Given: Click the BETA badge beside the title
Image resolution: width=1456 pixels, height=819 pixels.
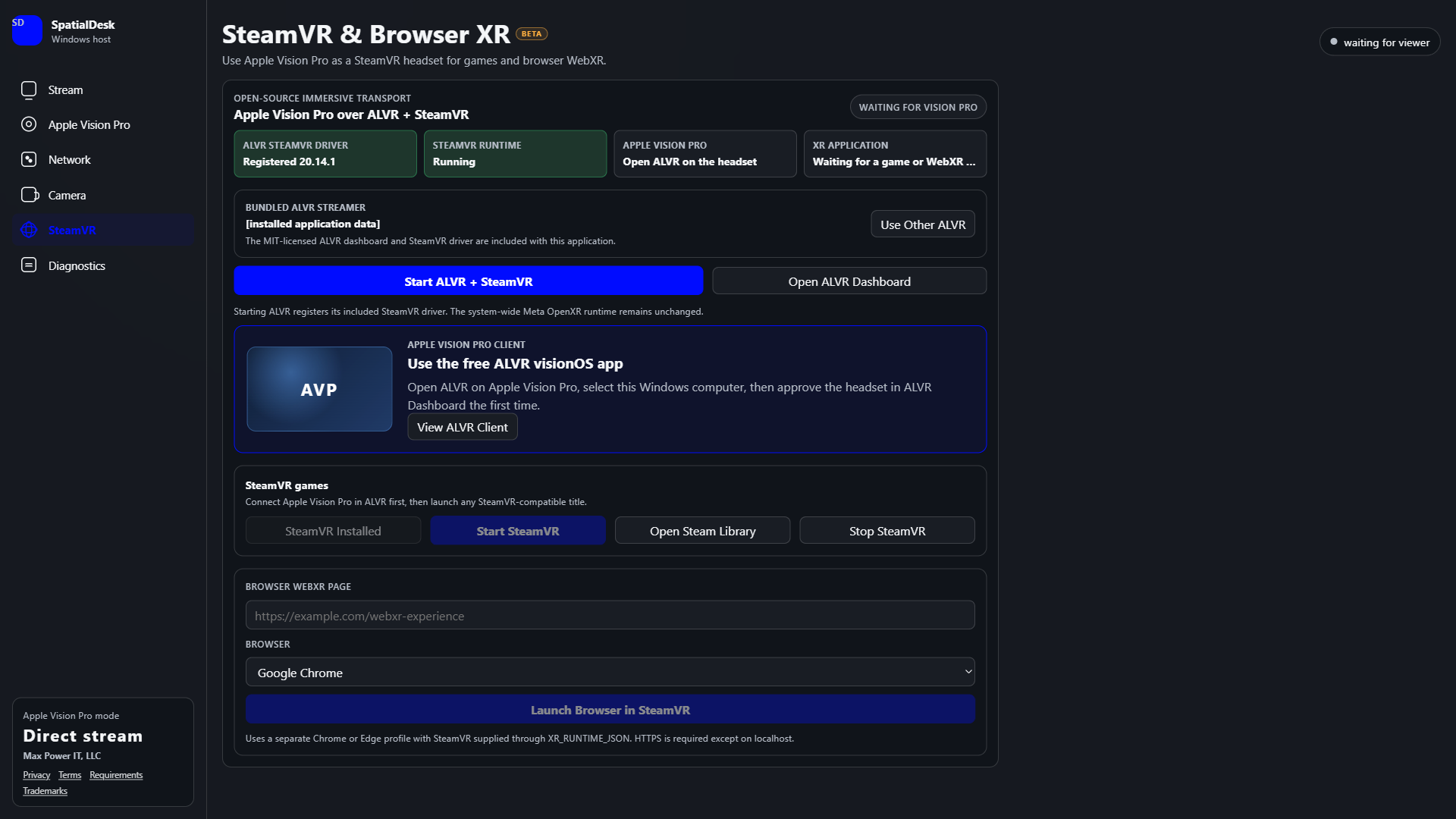Looking at the screenshot, I should [x=532, y=33].
